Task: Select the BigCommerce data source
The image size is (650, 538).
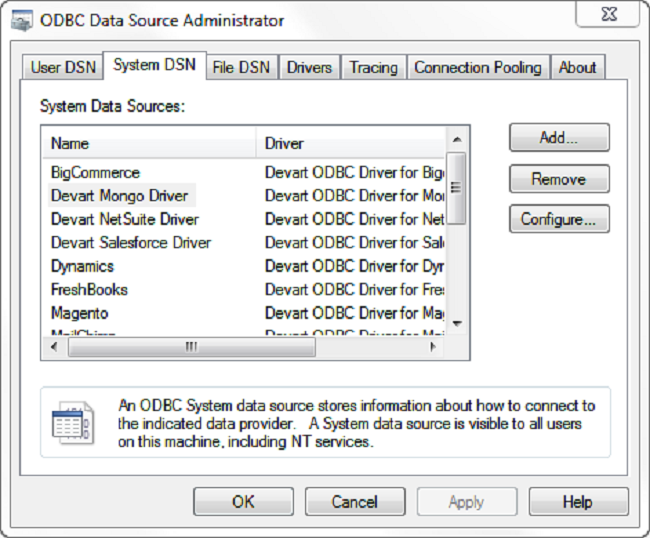Action: (x=95, y=172)
